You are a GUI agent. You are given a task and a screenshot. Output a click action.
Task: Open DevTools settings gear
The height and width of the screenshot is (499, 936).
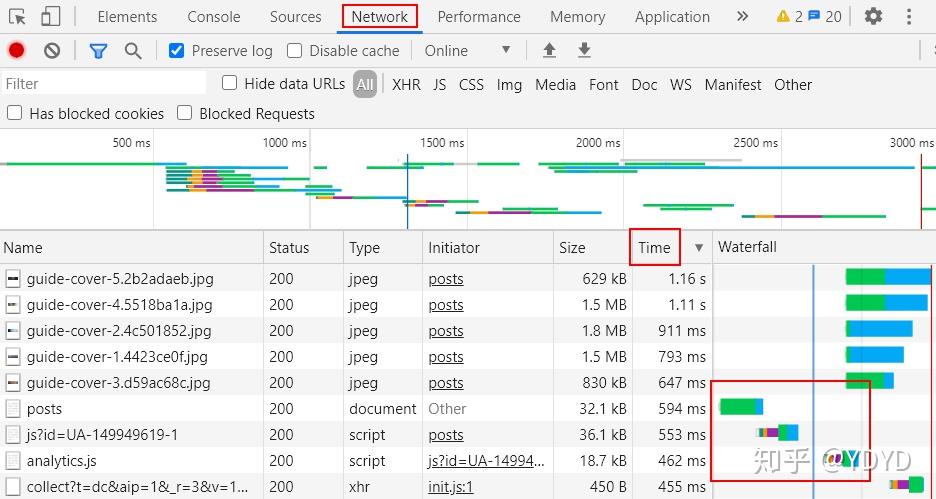click(873, 16)
